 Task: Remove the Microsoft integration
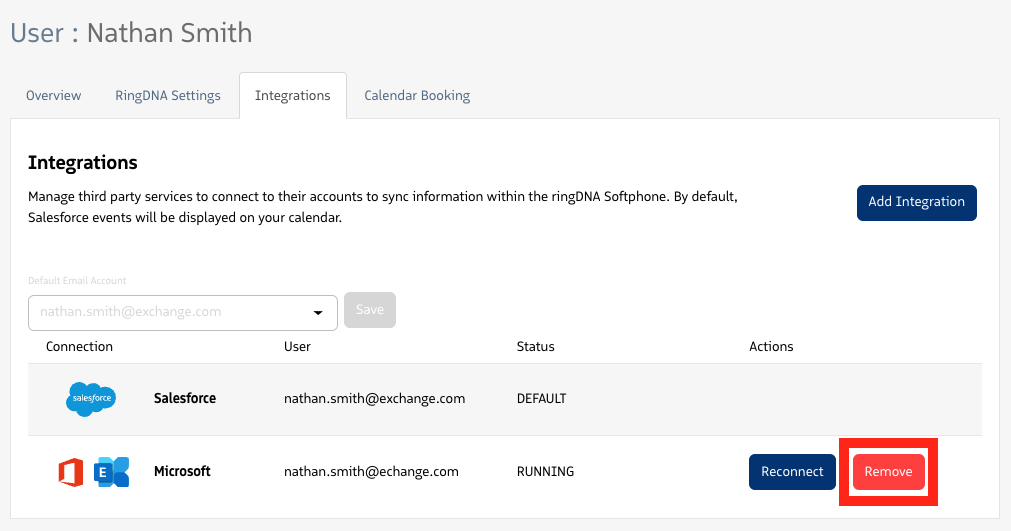click(888, 472)
